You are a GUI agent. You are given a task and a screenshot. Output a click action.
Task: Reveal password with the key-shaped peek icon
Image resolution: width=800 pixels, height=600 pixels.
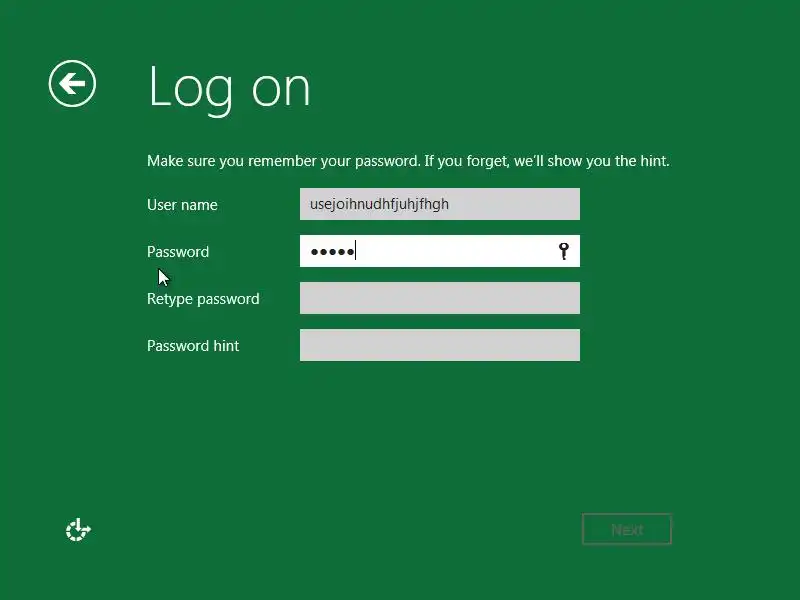point(563,251)
